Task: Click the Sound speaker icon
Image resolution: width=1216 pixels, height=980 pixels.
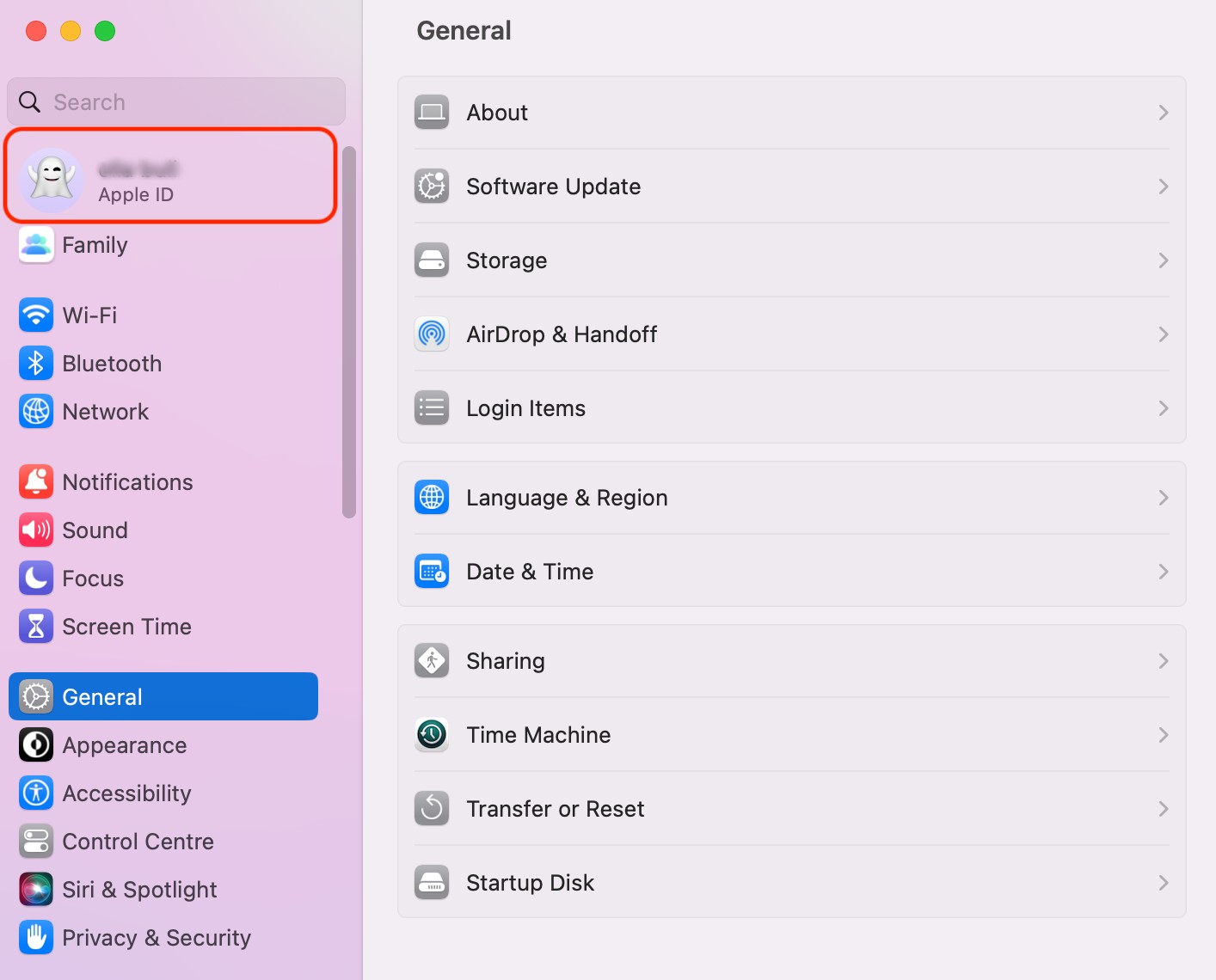Action: coord(36,530)
